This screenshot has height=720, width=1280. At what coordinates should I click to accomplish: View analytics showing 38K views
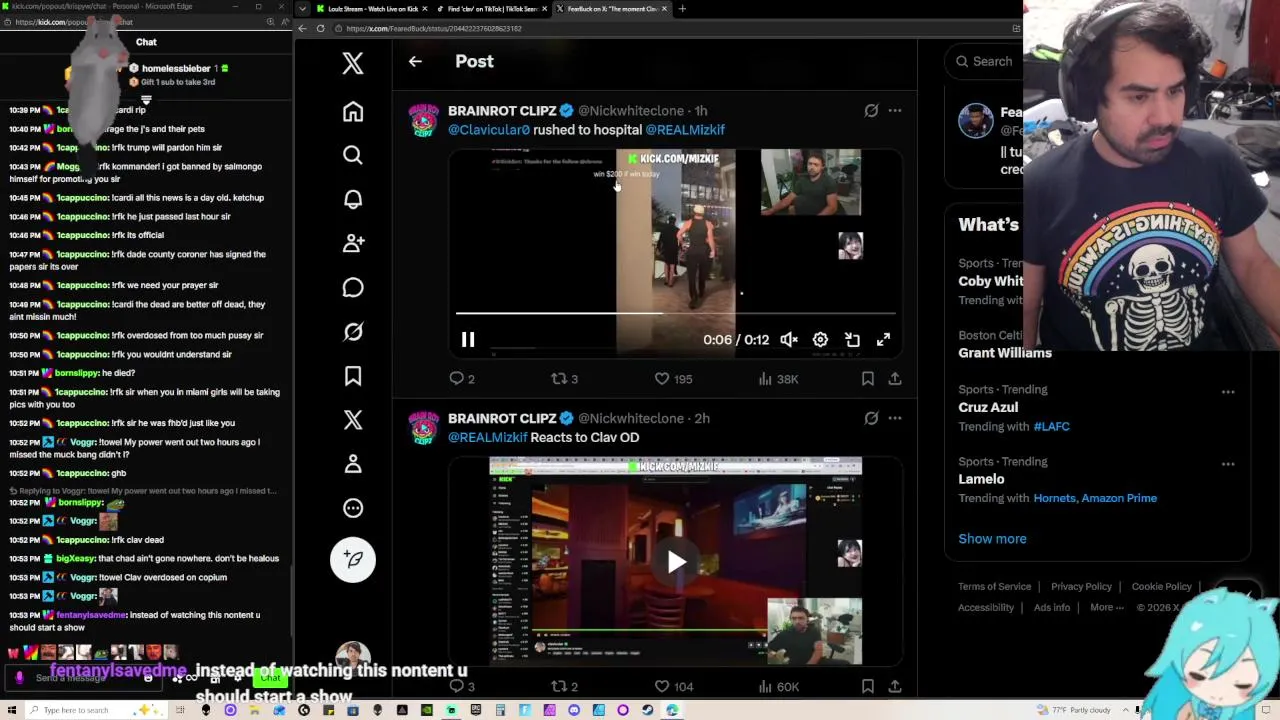(777, 379)
